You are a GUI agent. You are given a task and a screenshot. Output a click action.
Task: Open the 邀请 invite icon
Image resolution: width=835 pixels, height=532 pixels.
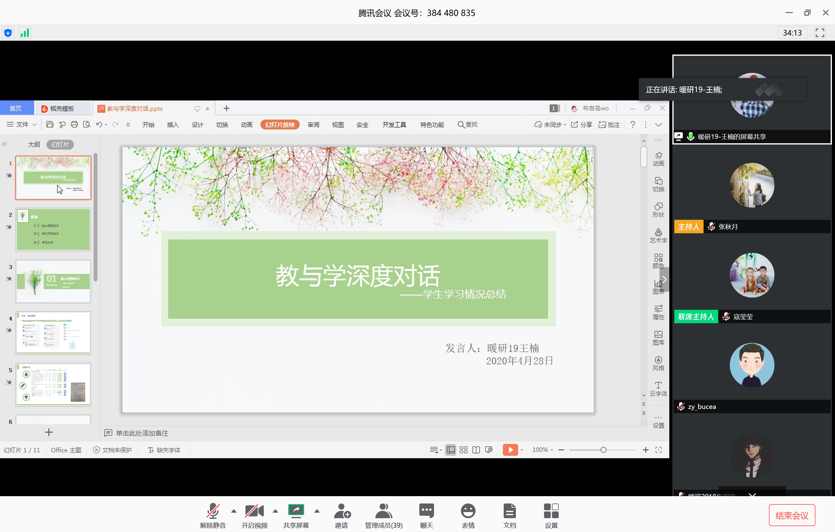pos(342,512)
